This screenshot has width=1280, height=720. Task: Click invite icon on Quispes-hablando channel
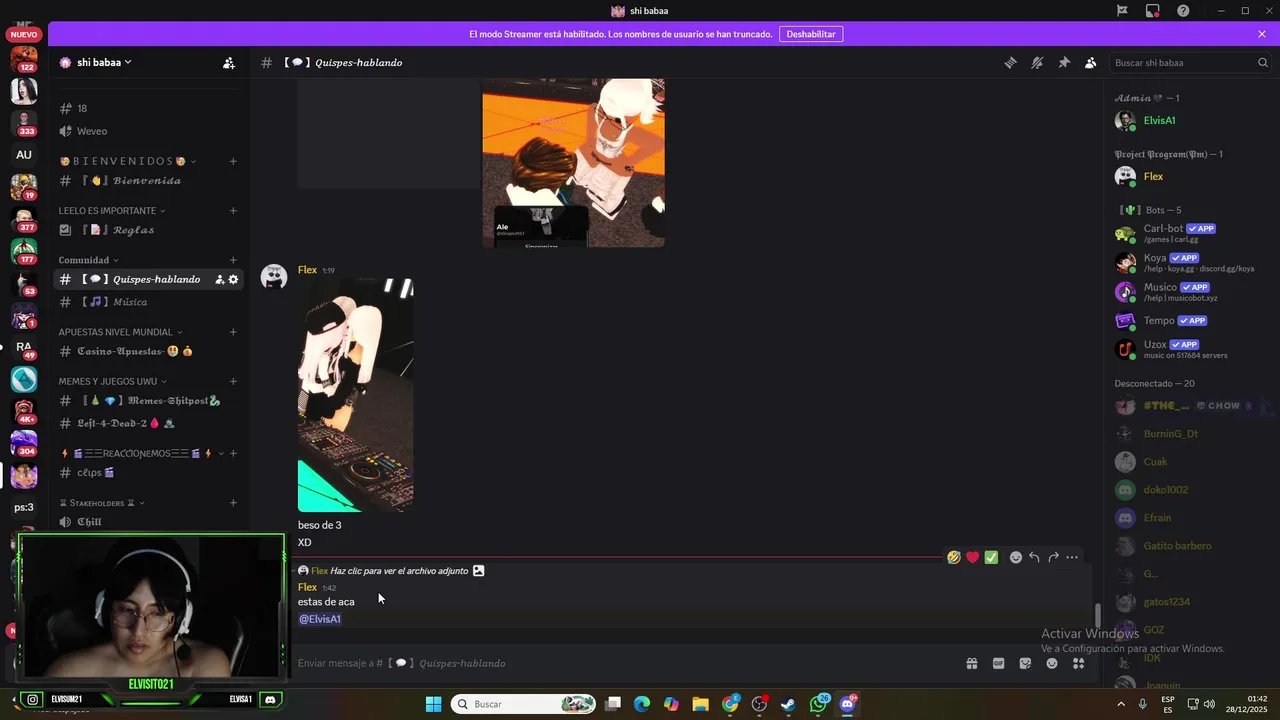point(219,279)
